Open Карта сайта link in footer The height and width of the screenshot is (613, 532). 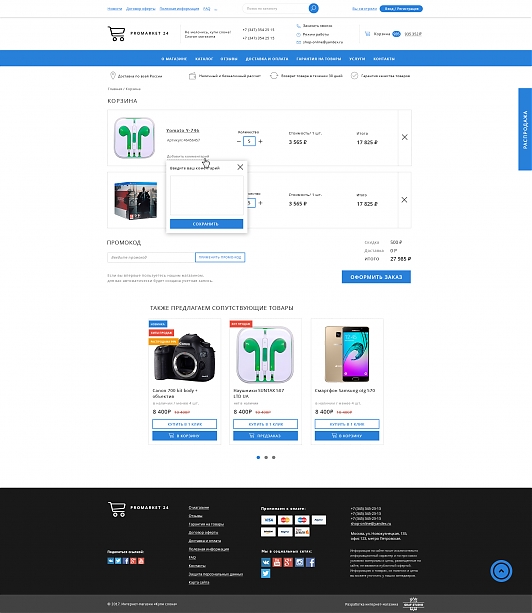pos(199,582)
